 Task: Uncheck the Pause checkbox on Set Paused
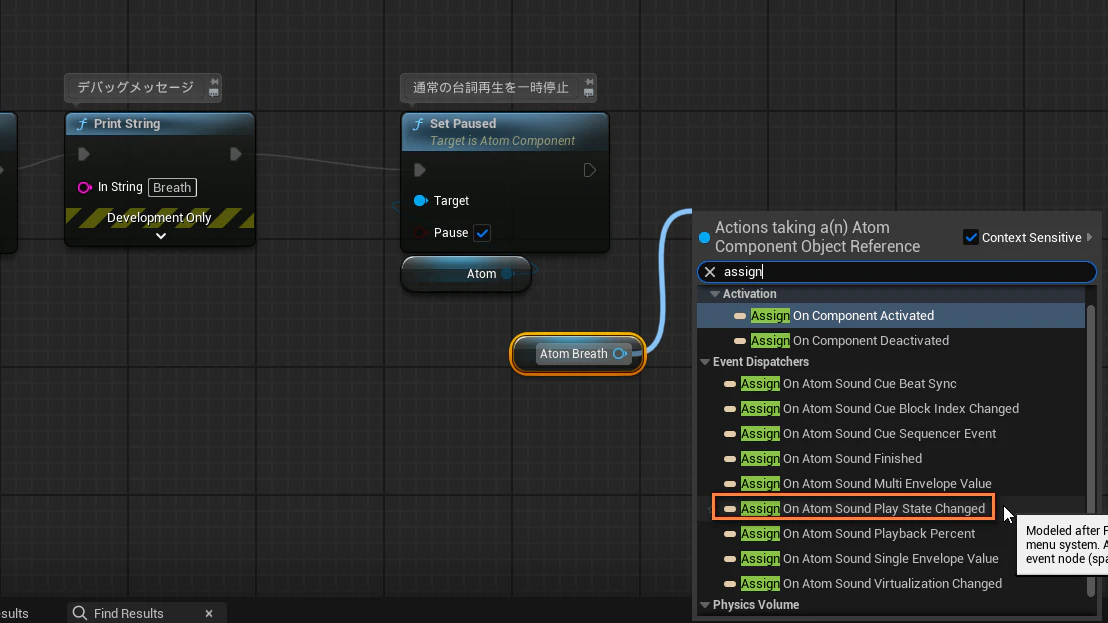click(482, 232)
